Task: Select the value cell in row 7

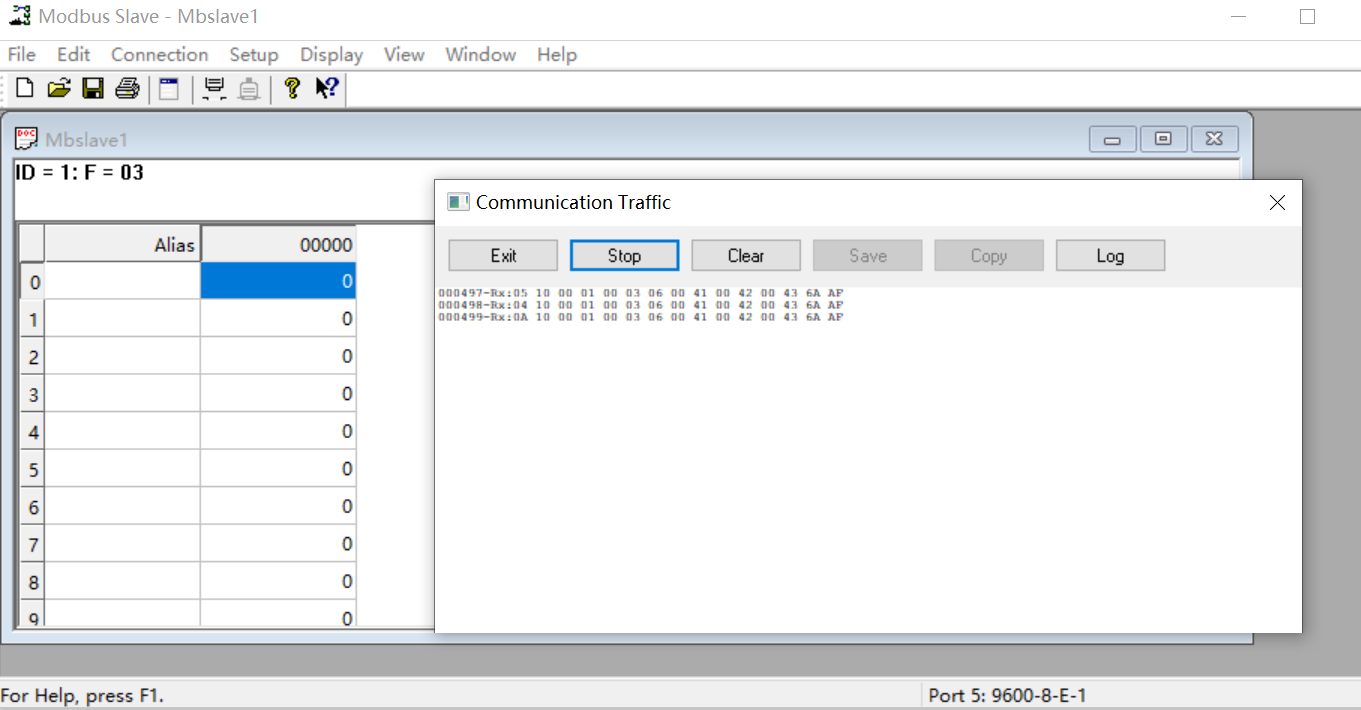Action: click(278, 544)
